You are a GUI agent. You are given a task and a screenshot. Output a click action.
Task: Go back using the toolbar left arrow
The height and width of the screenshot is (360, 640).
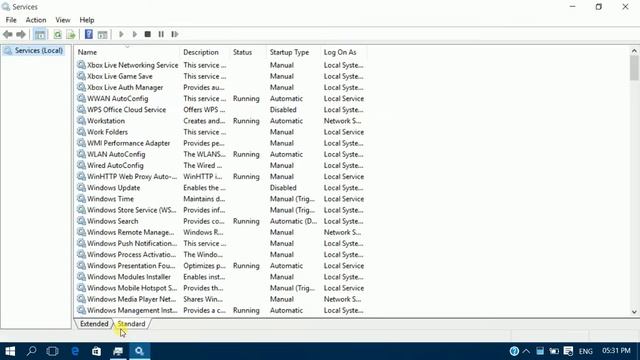pyautogui.click(x=8, y=35)
